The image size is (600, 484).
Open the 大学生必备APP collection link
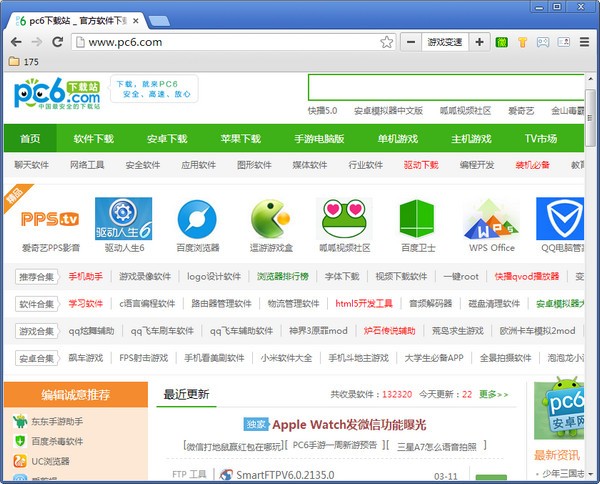point(434,358)
